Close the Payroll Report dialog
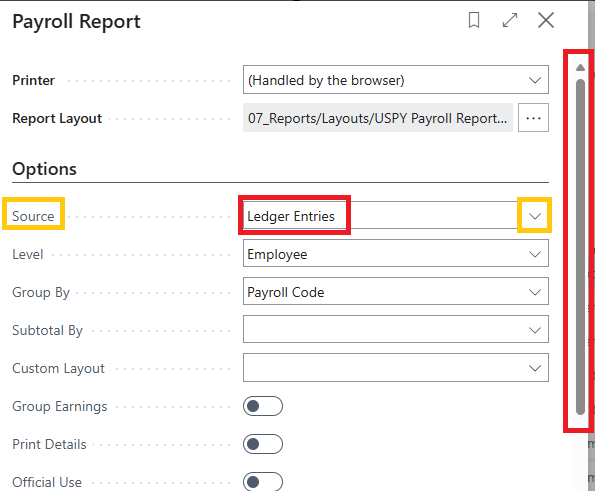 (x=546, y=20)
